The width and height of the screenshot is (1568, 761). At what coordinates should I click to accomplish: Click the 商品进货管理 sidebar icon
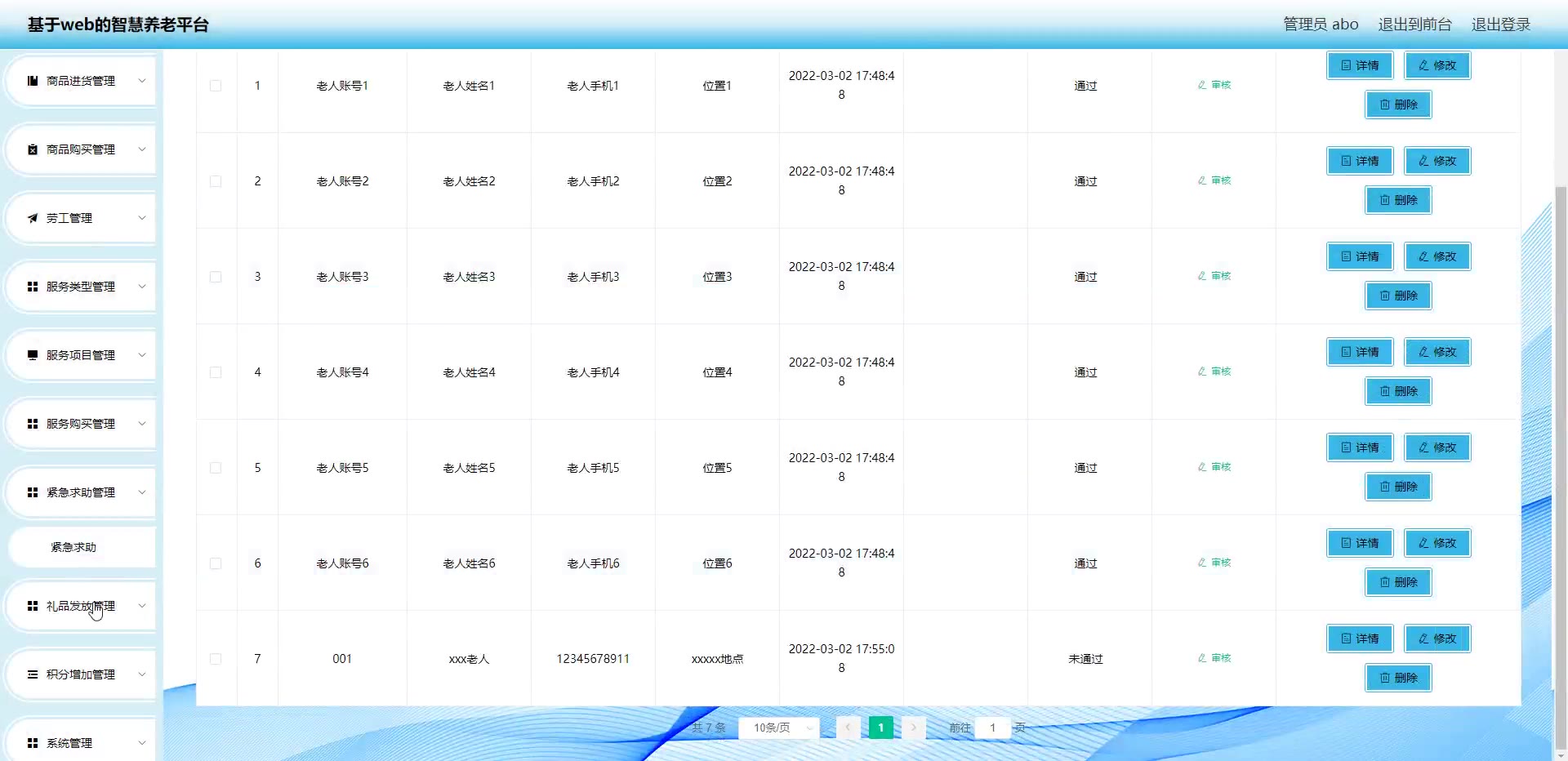click(x=33, y=81)
